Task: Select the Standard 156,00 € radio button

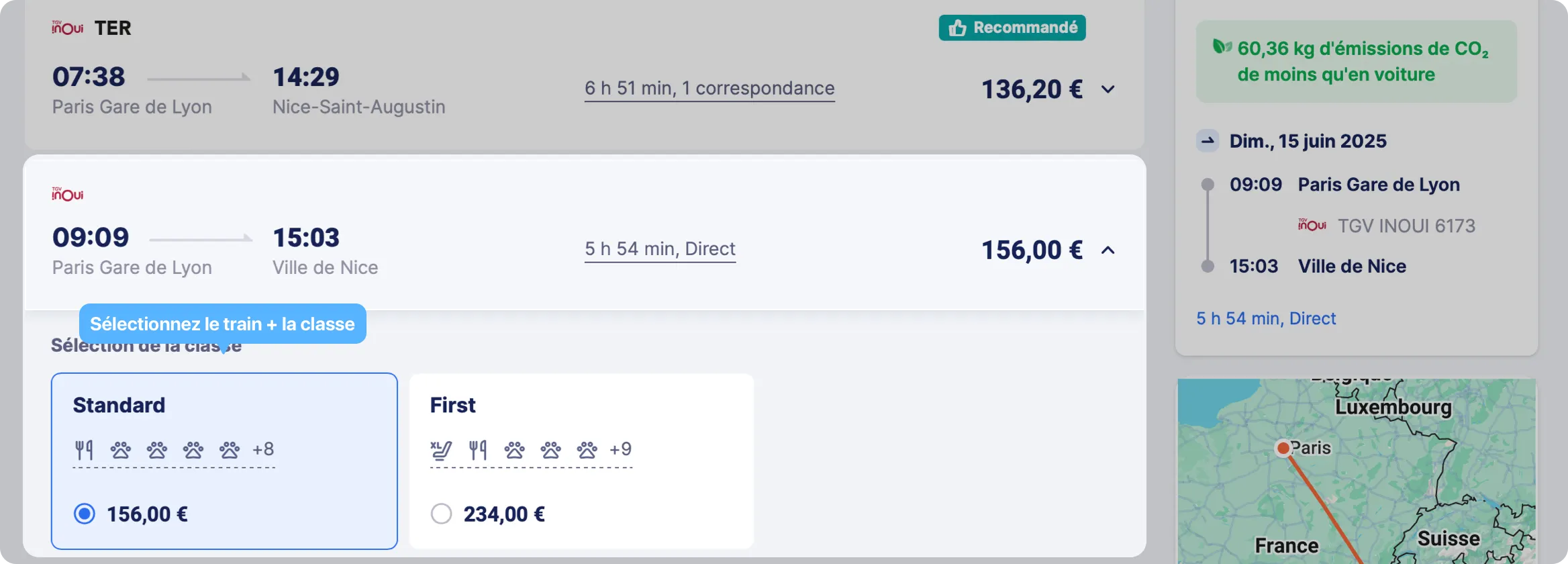Action: [85, 514]
